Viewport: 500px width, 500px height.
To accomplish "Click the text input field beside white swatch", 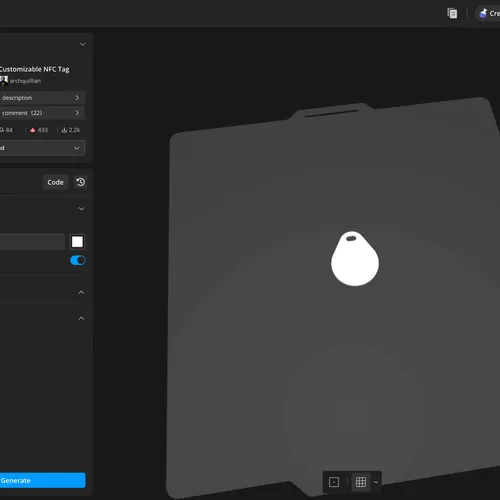I will 32,242.
